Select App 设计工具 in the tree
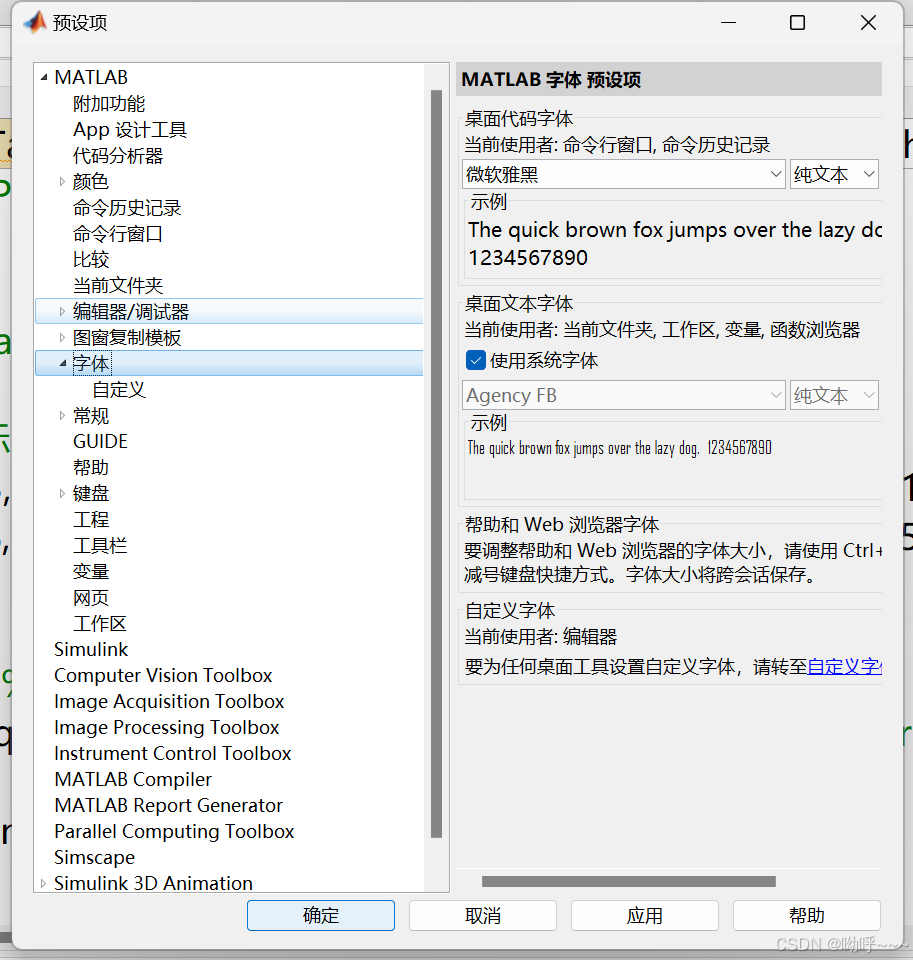 click(130, 130)
